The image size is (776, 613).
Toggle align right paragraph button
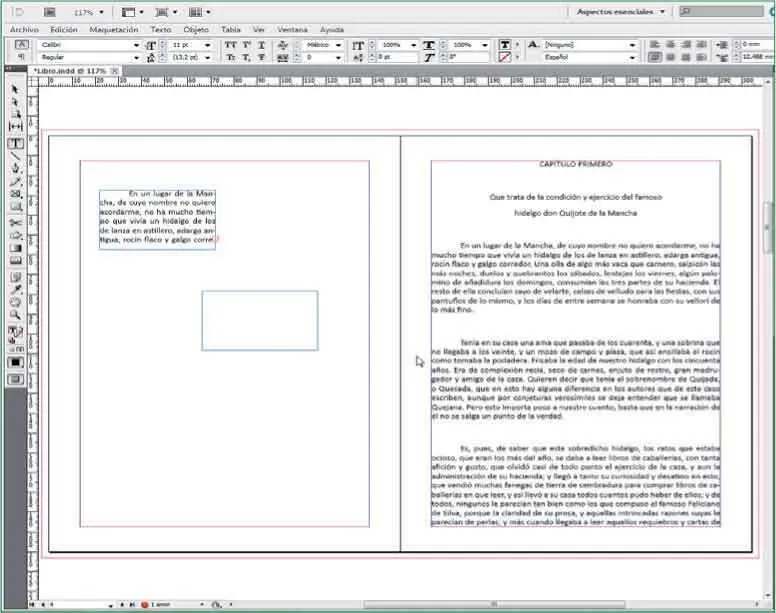tap(686, 45)
